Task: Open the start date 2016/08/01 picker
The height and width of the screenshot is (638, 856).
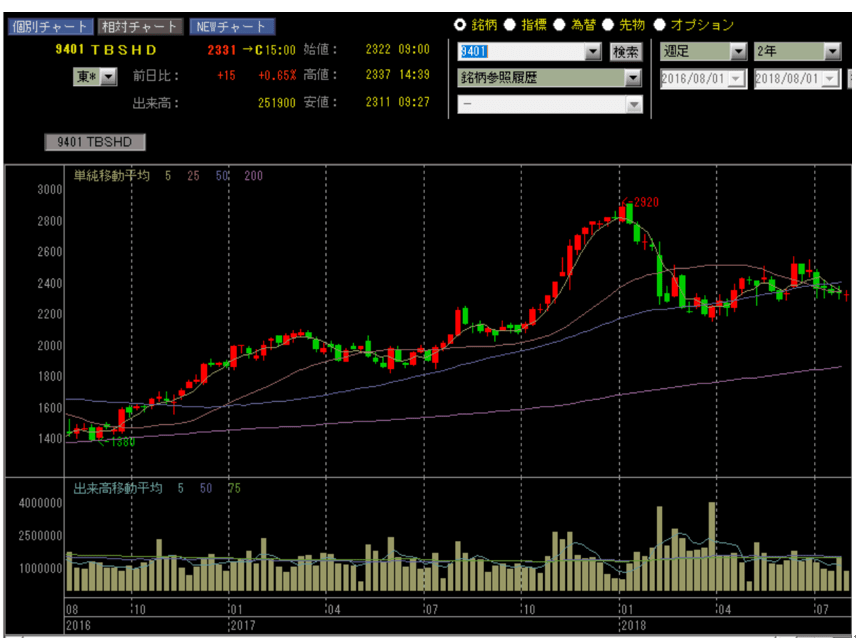Action: click(x=737, y=78)
